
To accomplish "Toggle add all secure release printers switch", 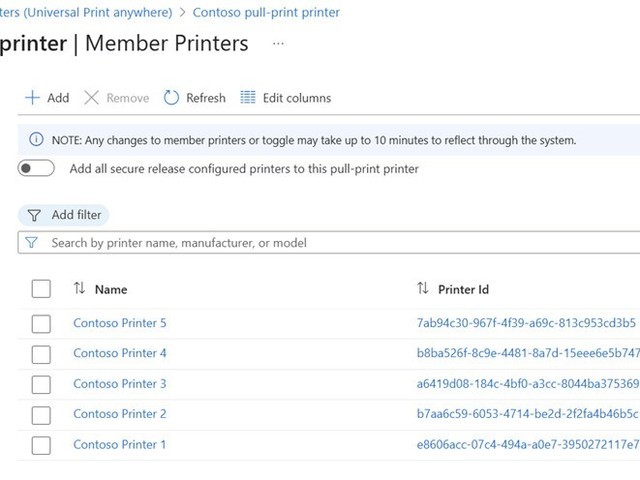I will pos(36,169).
